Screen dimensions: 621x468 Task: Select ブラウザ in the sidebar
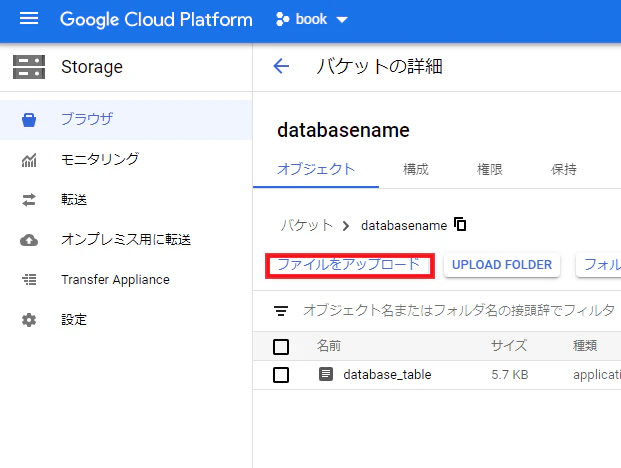(126, 120)
